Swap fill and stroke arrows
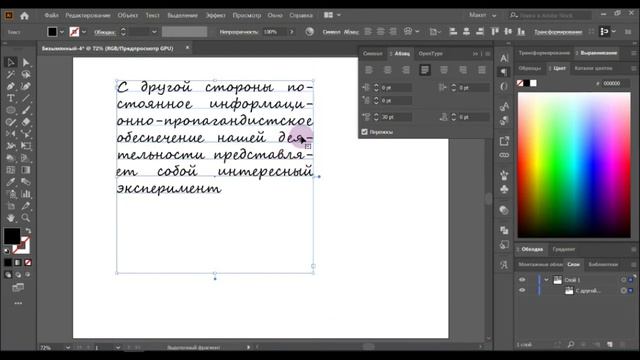 click(x=28, y=231)
